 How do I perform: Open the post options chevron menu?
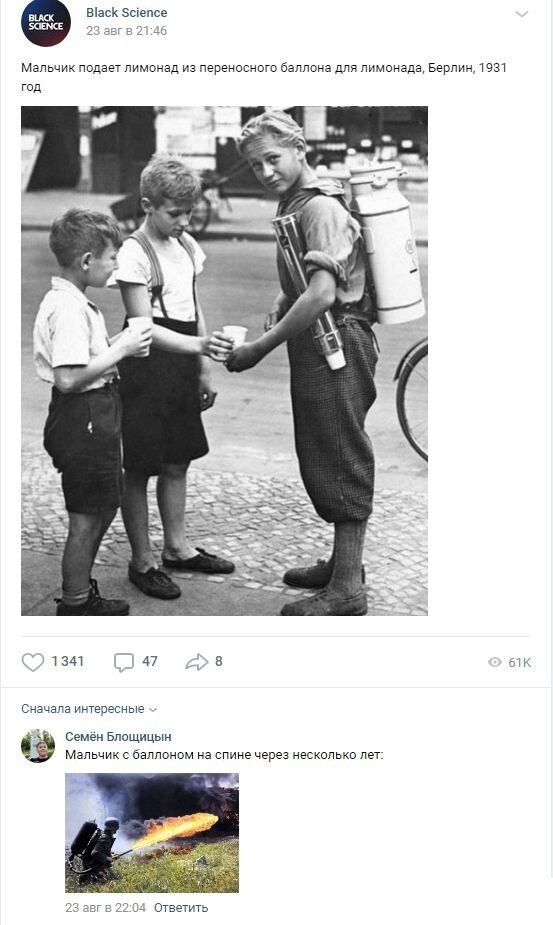point(522,14)
